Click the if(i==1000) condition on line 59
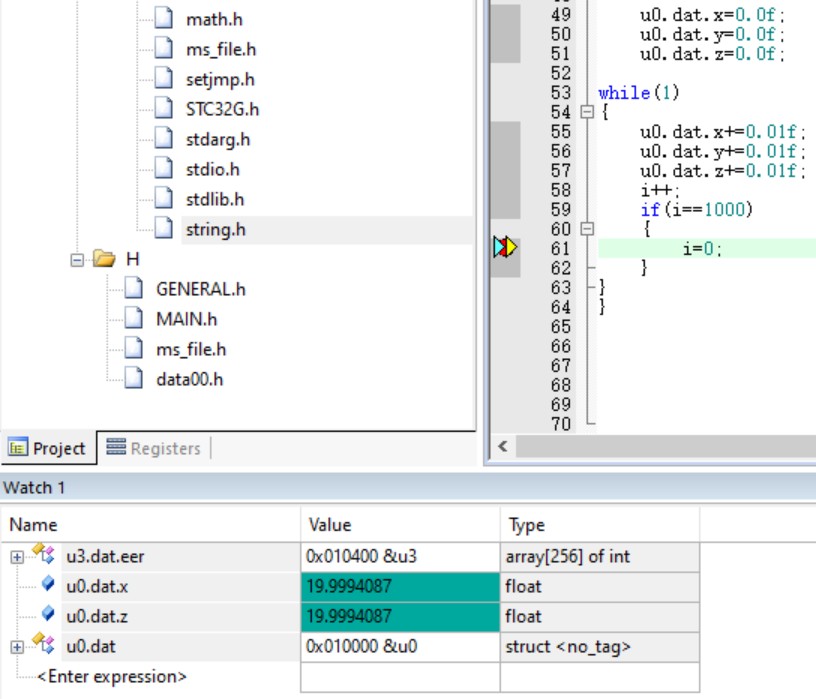The width and height of the screenshot is (816, 699). click(x=696, y=210)
